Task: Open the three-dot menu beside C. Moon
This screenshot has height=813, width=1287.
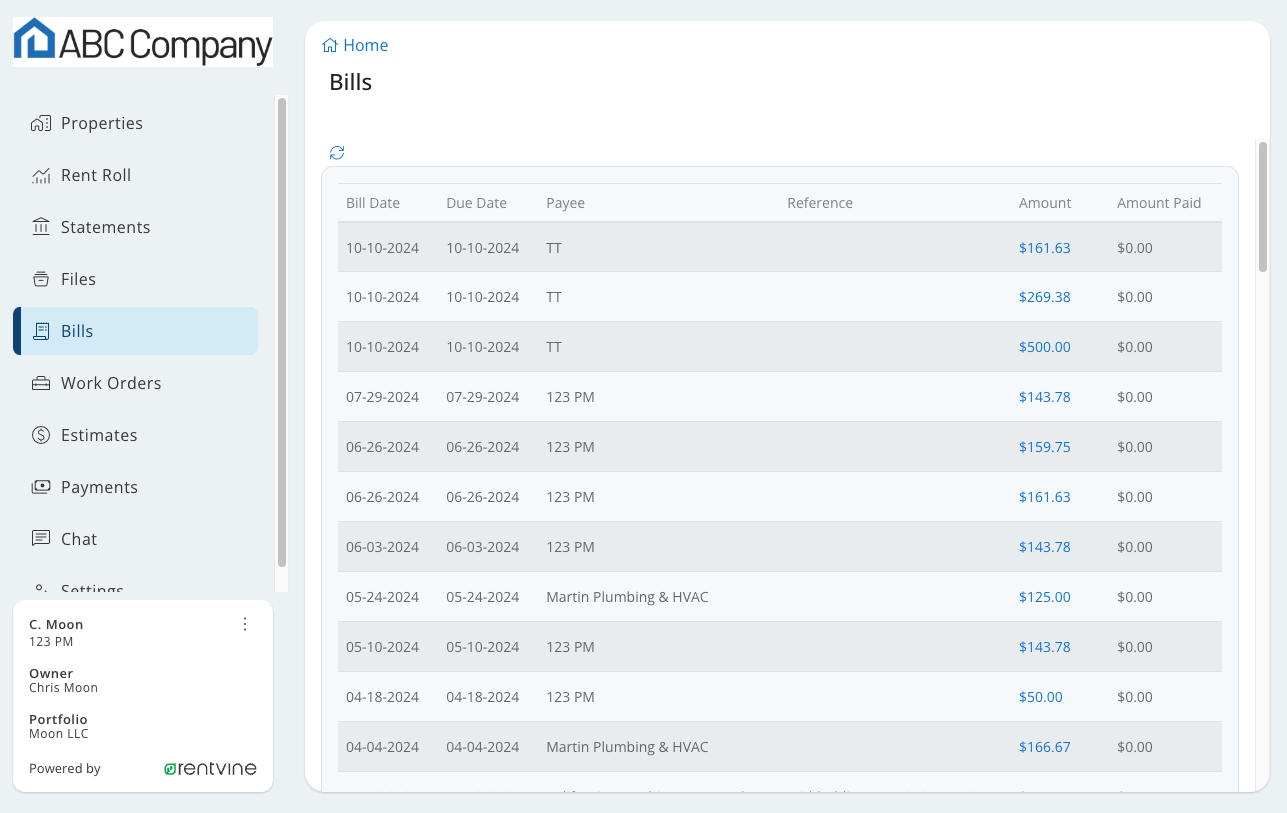Action: pyautogui.click(x=245, y=624)
